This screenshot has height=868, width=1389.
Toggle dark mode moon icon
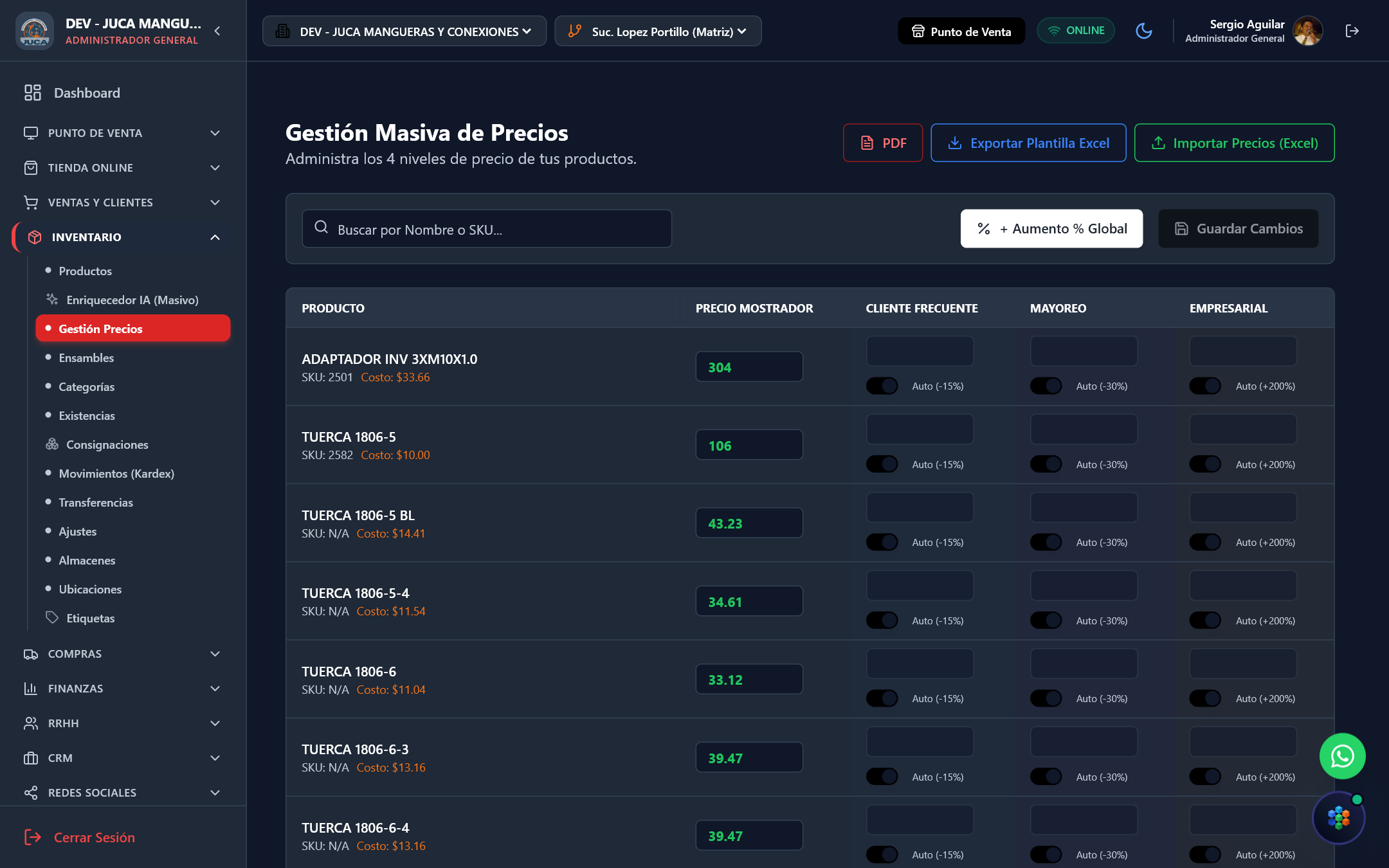coord(1144,31)
